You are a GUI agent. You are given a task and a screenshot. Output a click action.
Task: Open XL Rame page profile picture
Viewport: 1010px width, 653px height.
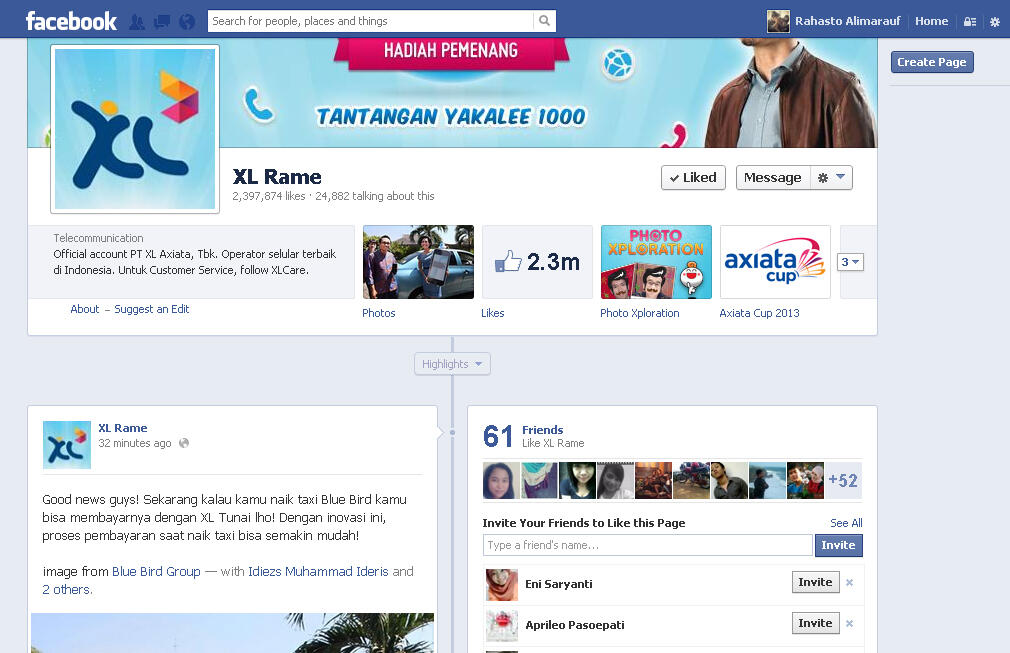coord(135,129)
